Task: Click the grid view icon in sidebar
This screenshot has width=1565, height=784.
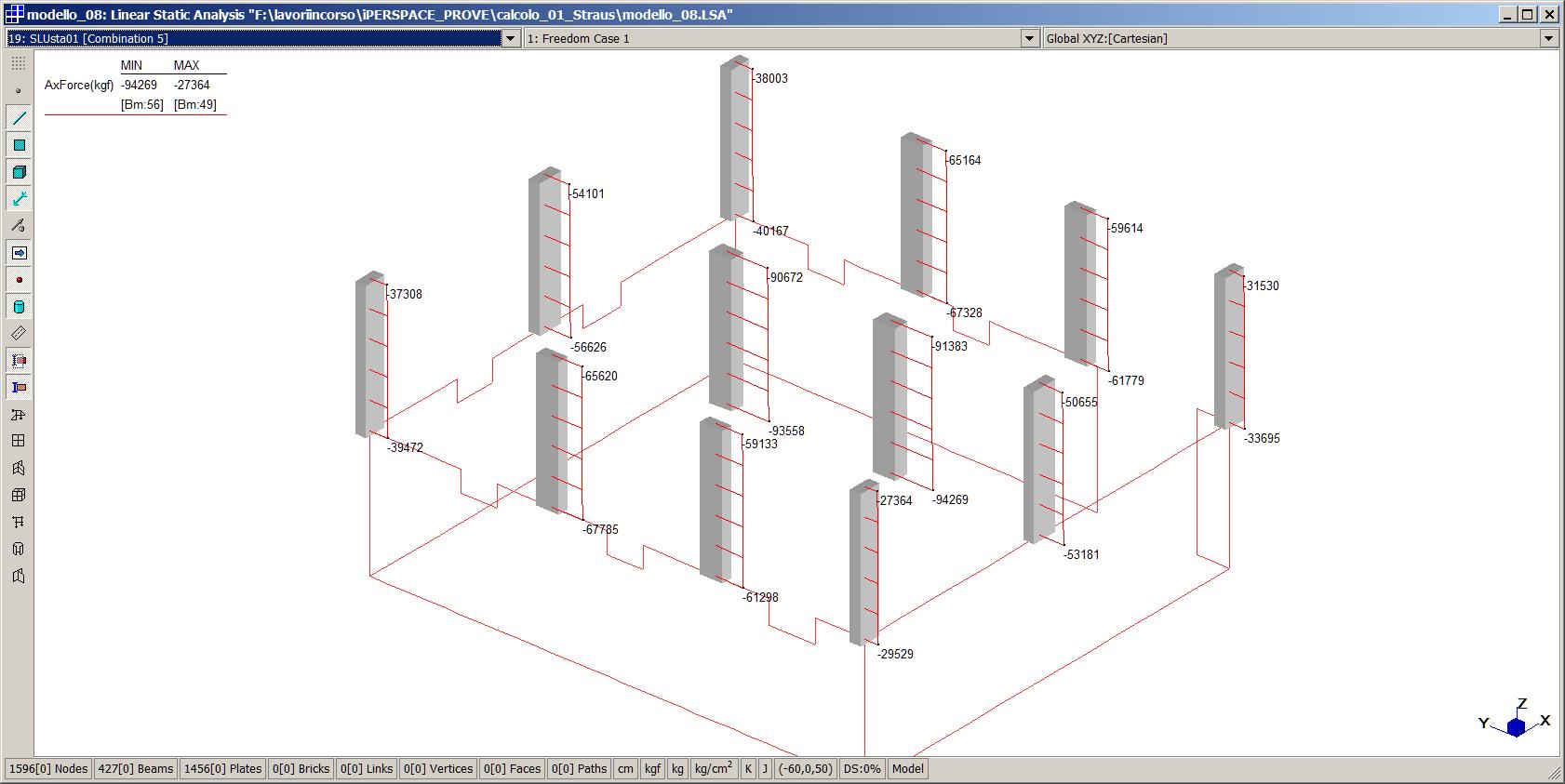Action: pos(19,441)
